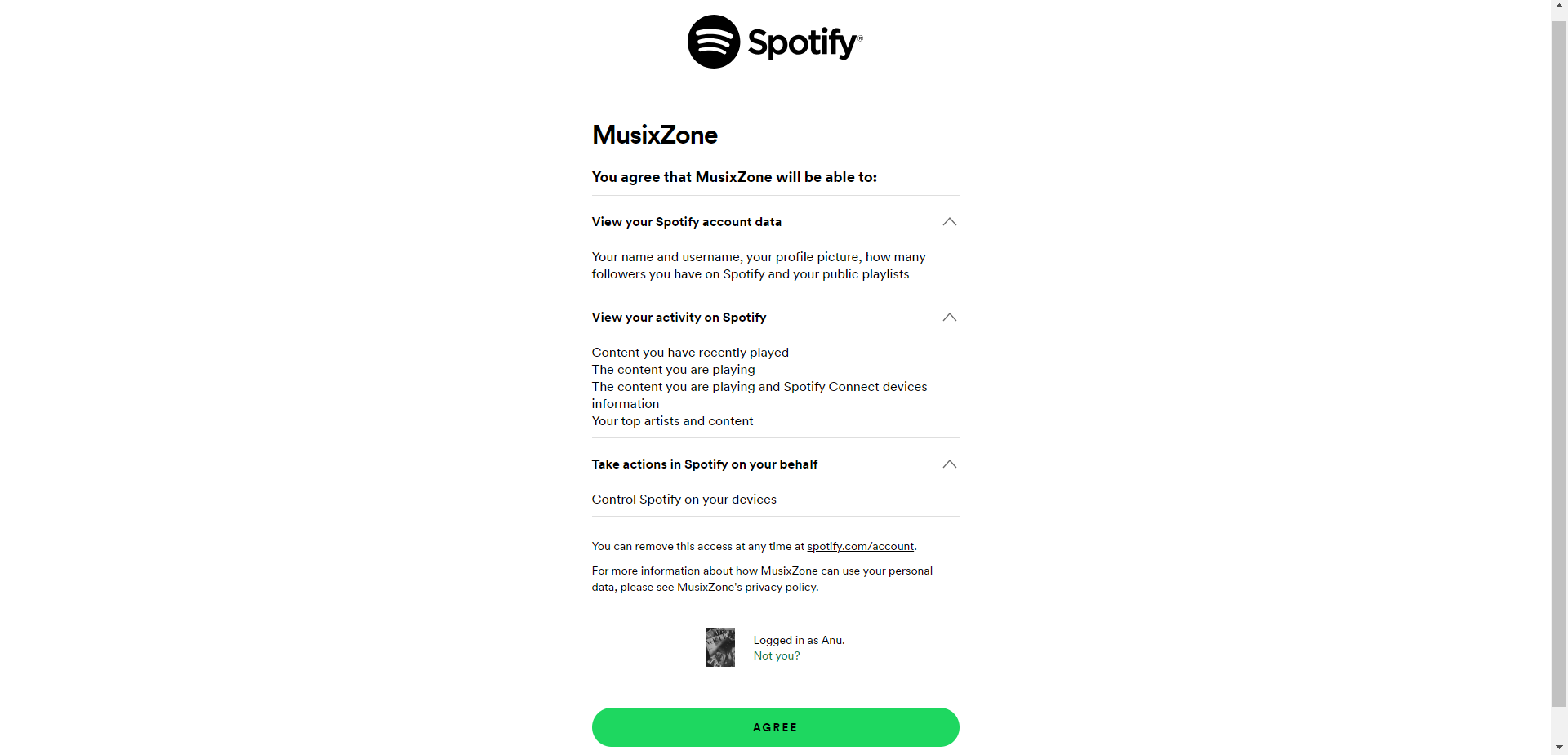Collapse the Take actions in Spotify section
Image resolution: width=1568 pixels, height=755 pixels.
click(949, 464)
